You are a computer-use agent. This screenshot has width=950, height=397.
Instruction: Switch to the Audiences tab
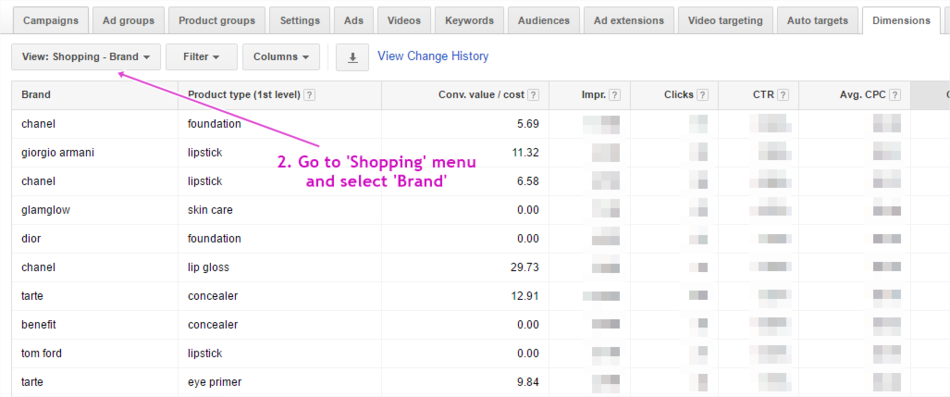544,21
